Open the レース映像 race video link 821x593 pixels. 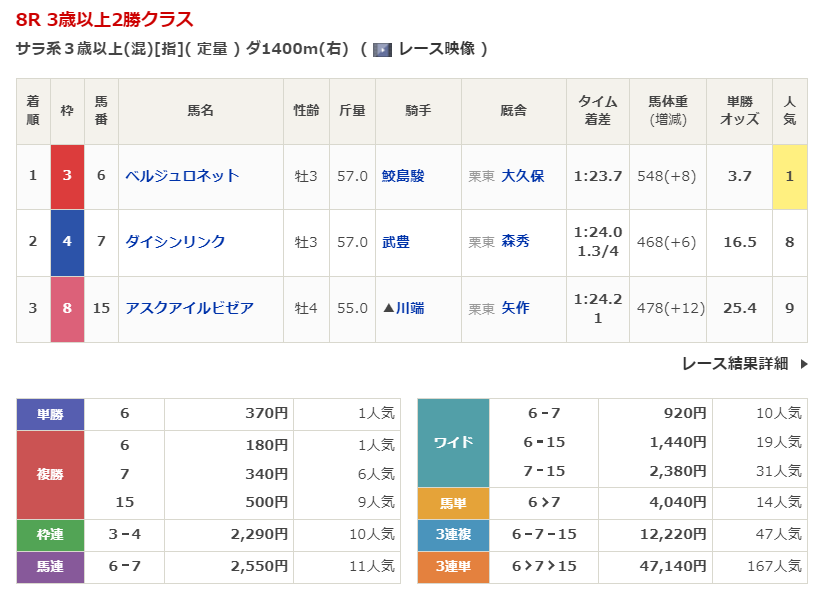coord(436,49)
